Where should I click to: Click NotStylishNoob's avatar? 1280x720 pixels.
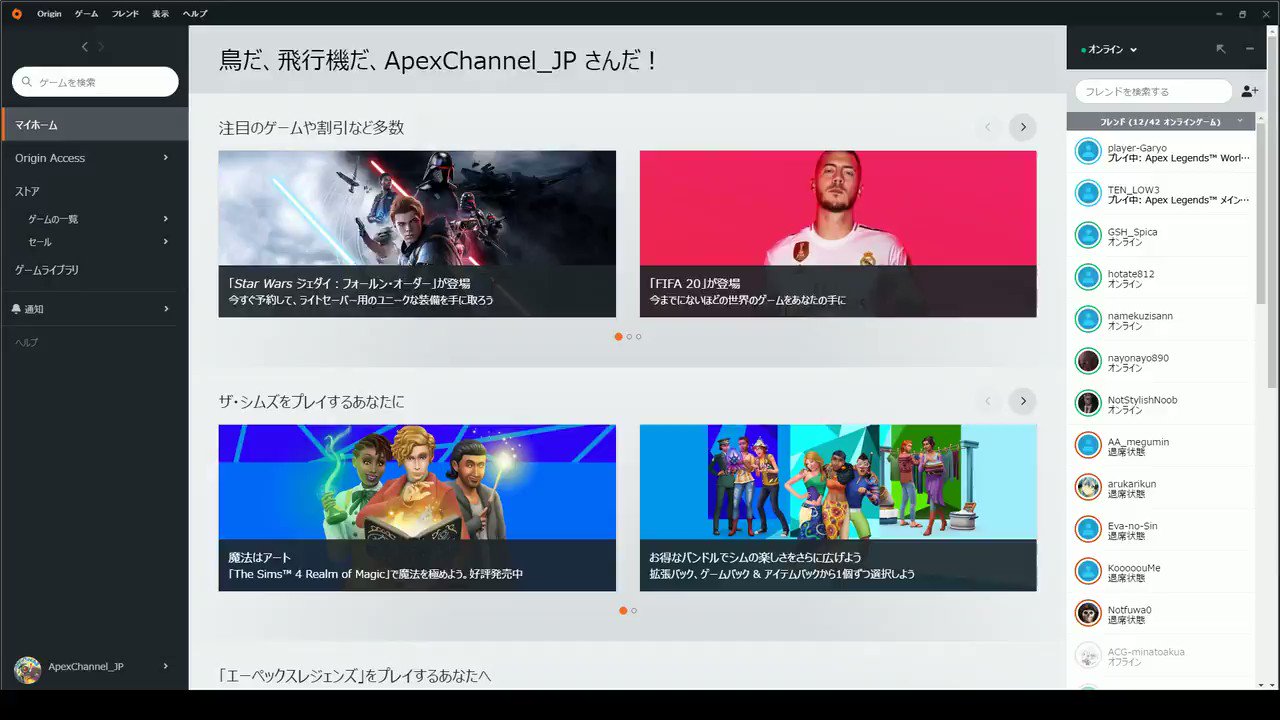(1088, 404)
